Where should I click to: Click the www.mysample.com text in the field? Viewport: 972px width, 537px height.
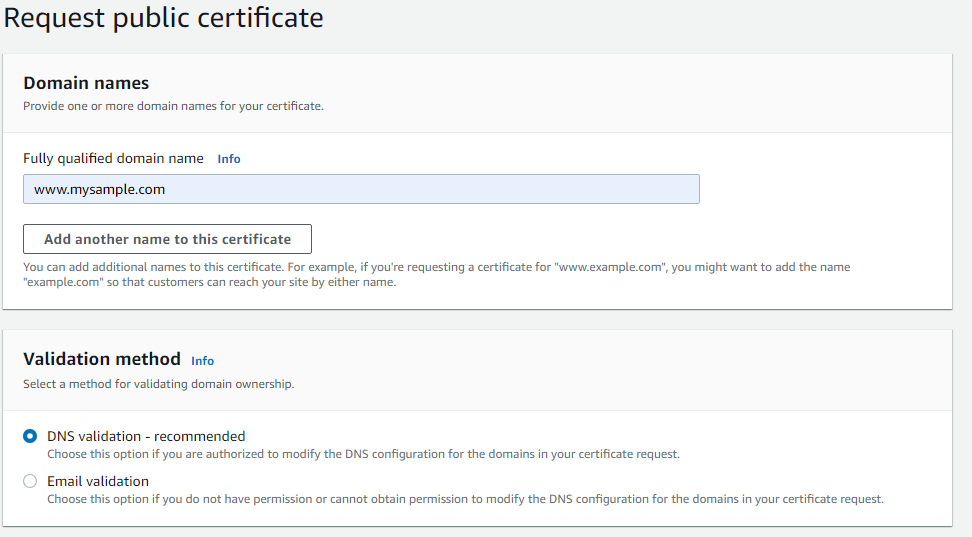99,189
